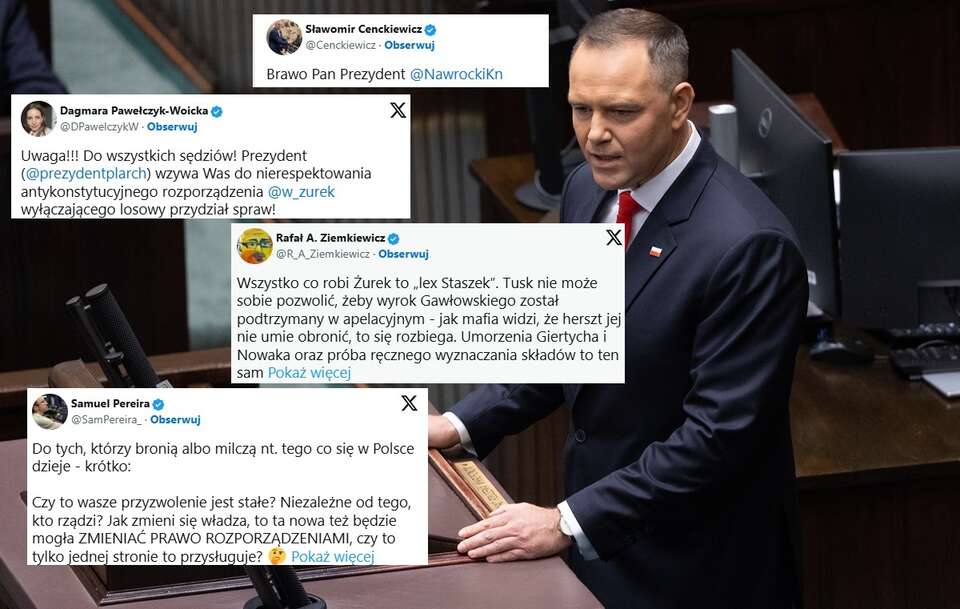Follow SamPereira_ via Obserwuj

click(x=175, y=420)
